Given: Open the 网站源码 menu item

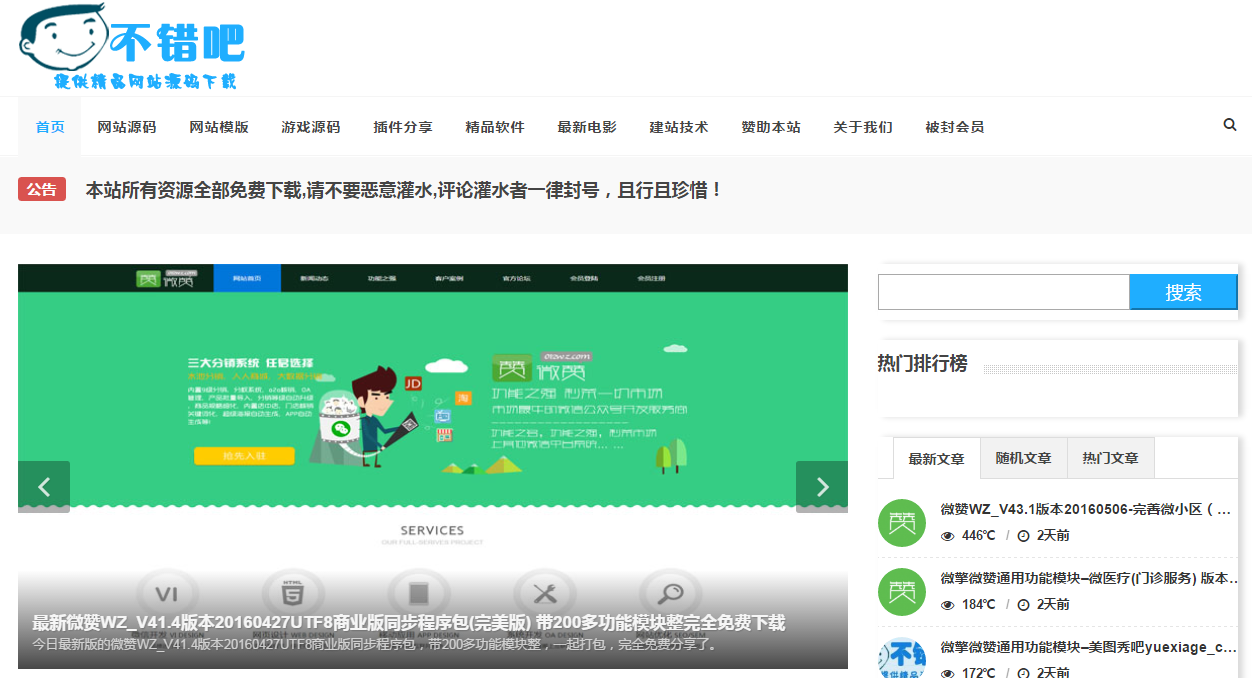Looking at the screenshot, I should coord(126,126).
